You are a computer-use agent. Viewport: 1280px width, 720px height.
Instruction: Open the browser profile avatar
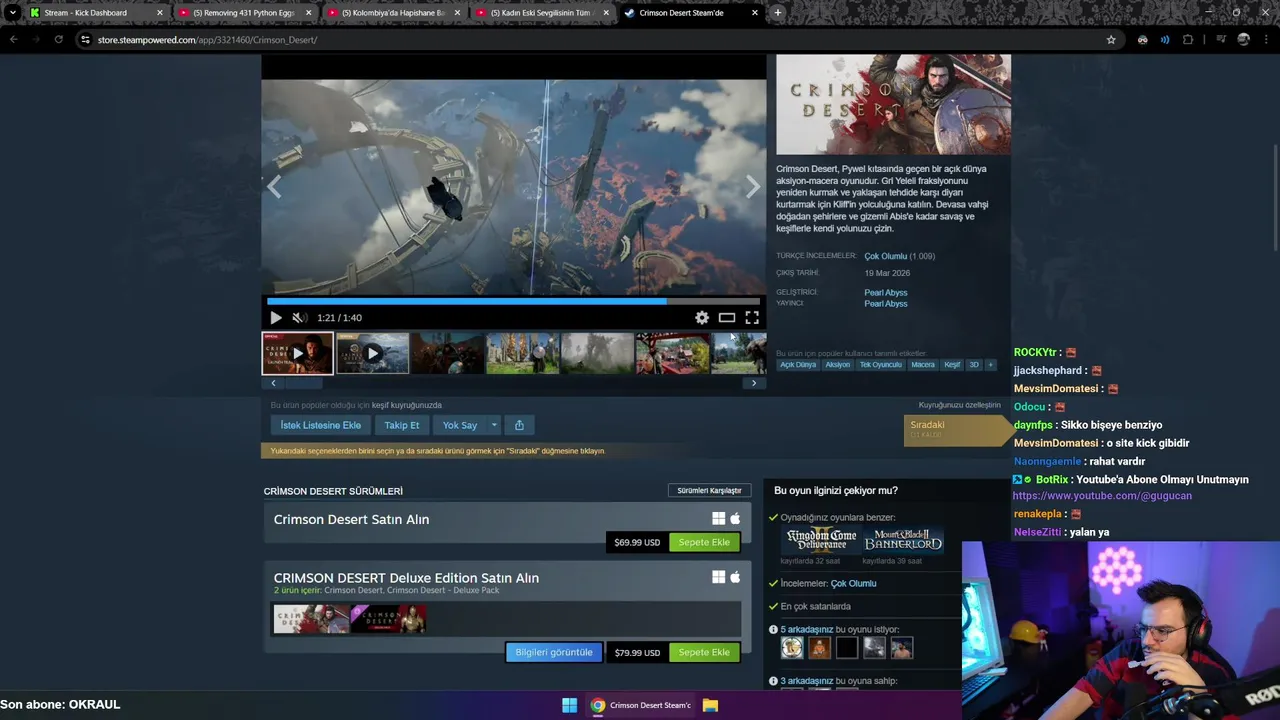tap(1243, 39)
